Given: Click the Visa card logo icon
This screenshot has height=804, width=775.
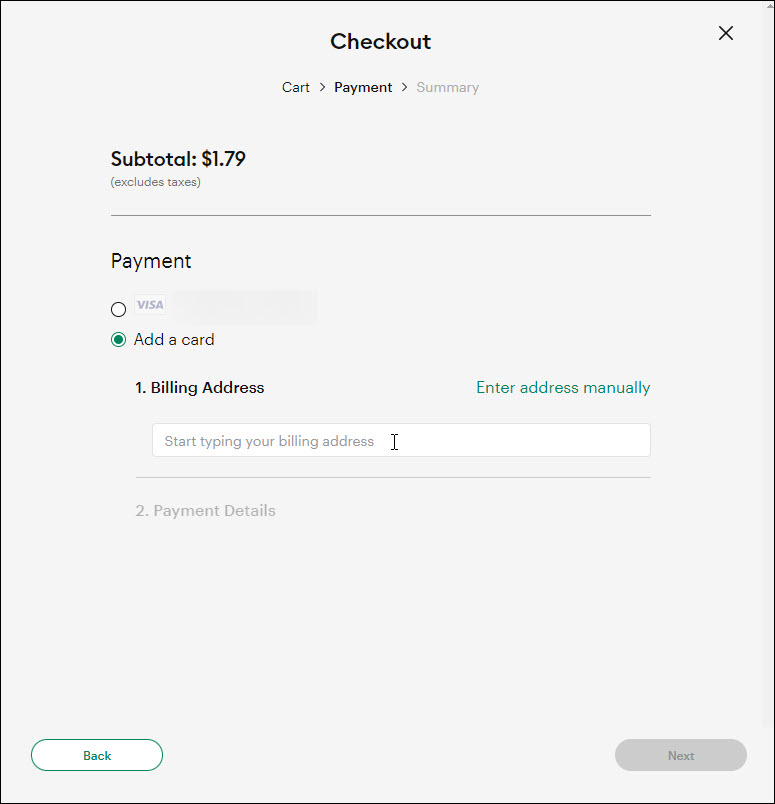Looking at the screenshot, I should click(x=150, y=304).
